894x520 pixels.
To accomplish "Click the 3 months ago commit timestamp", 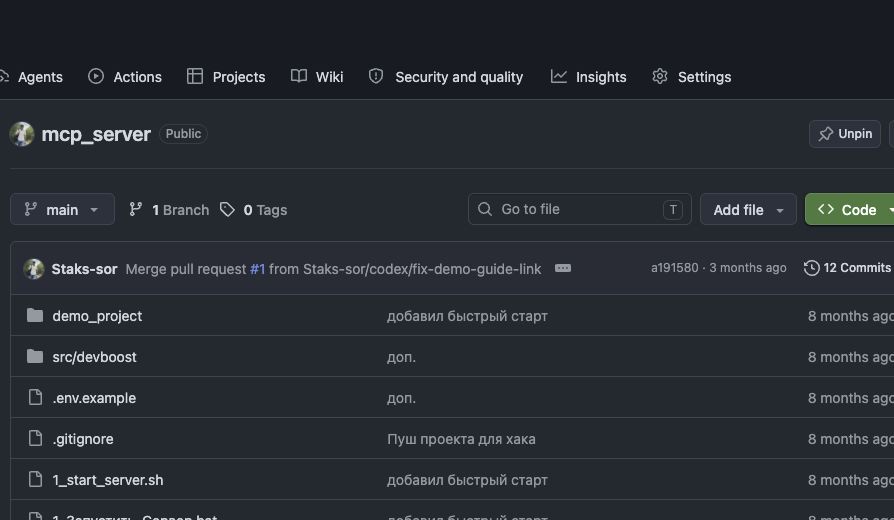I will tap(747, 267).
